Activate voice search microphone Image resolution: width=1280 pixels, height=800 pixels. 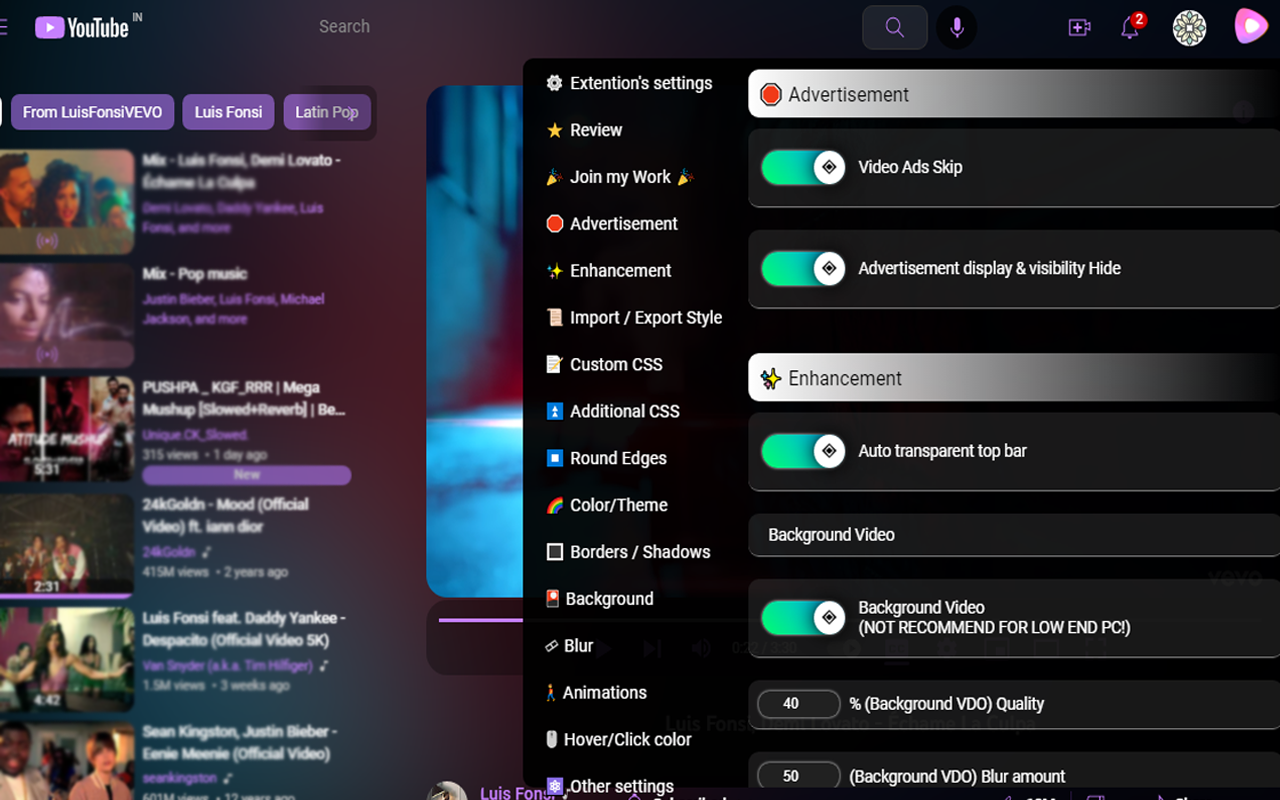click(x=957, y=28)
